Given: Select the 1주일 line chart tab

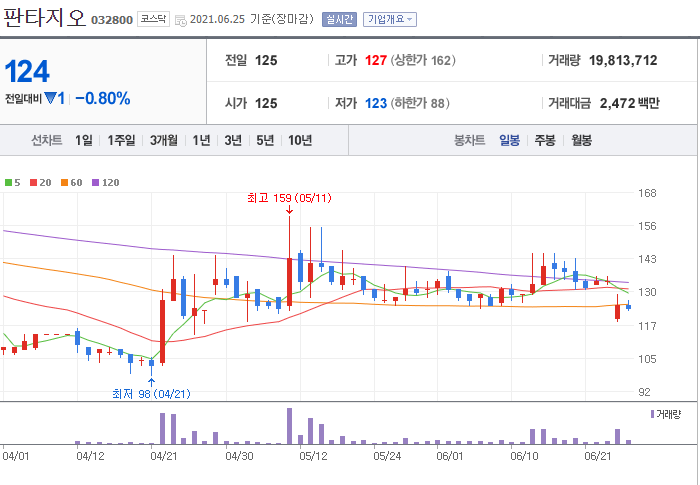Looking at the screenshot, I should (121, 140).
